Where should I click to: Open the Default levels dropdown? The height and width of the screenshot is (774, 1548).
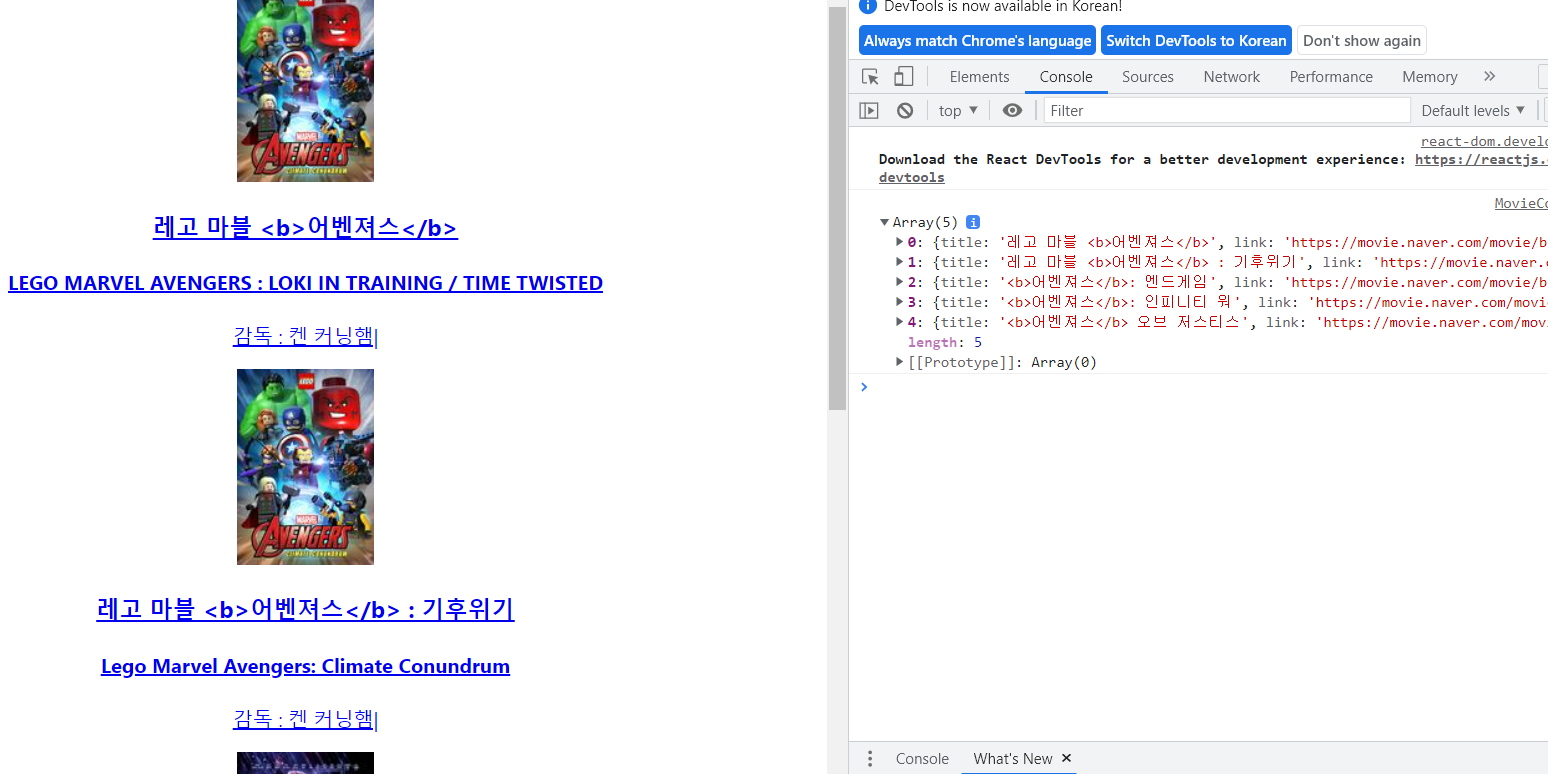pos(1474,110)
